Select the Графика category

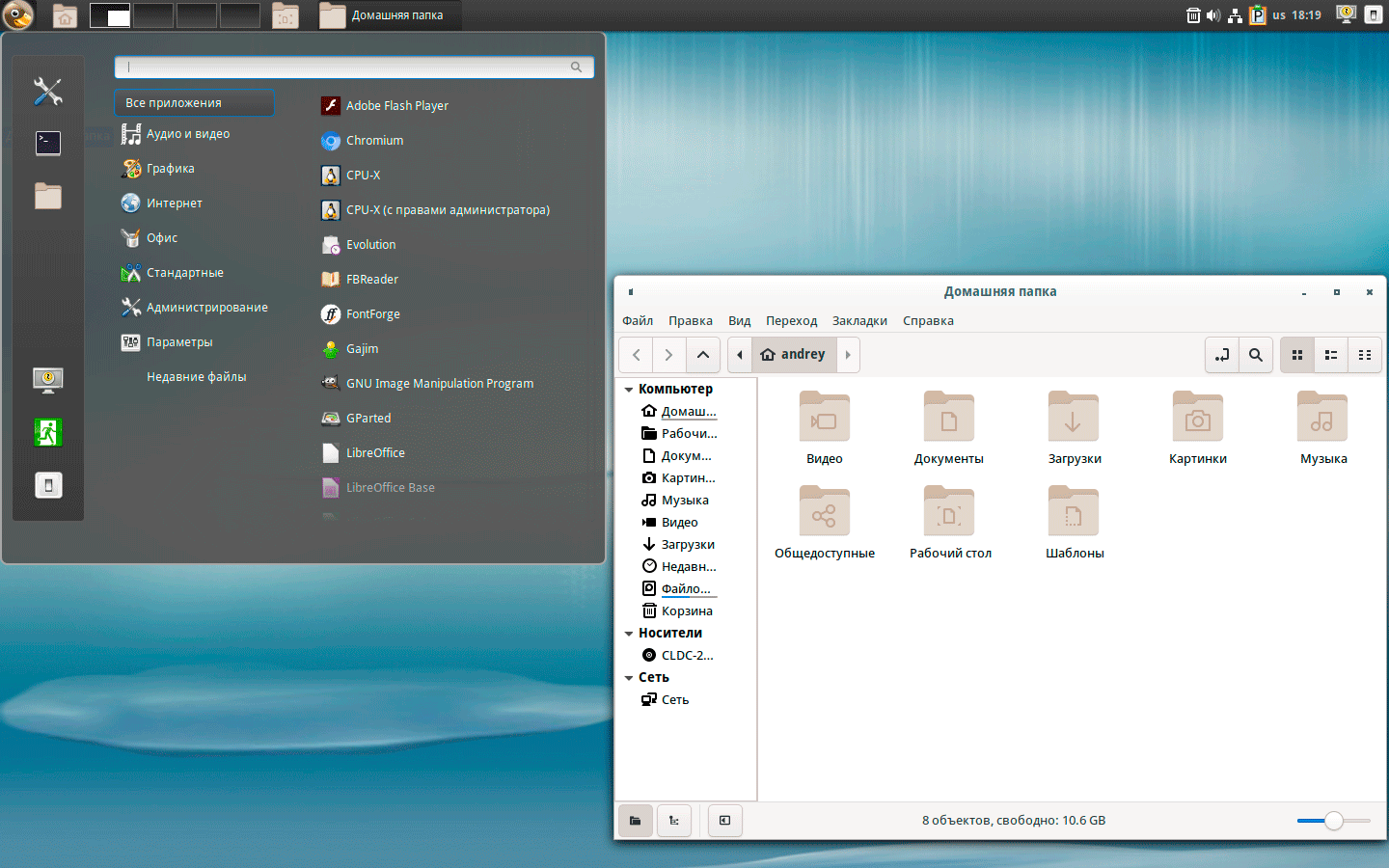pyautogui.click(x=170, y=169)
